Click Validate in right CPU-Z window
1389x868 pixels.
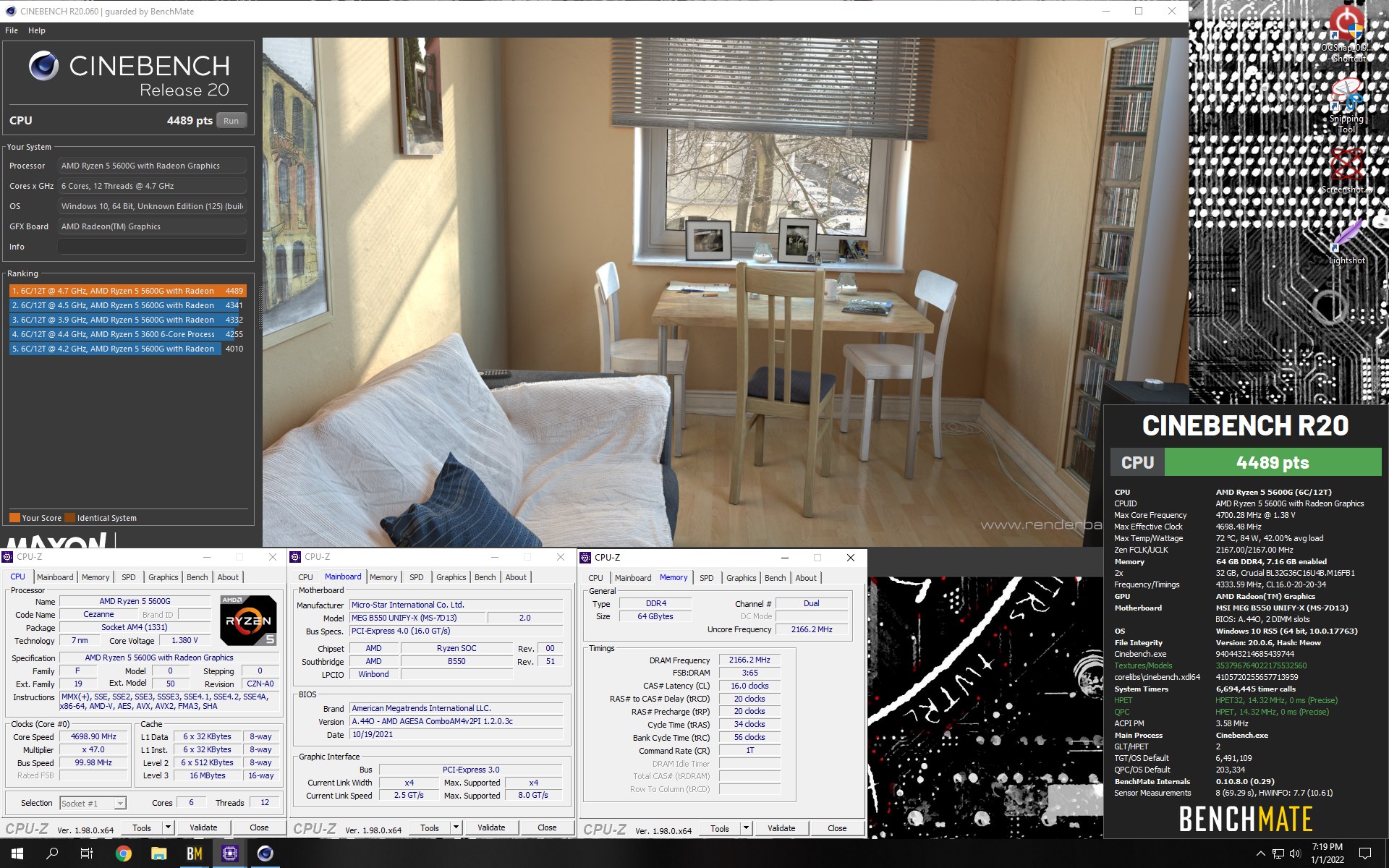click(781, 828)
